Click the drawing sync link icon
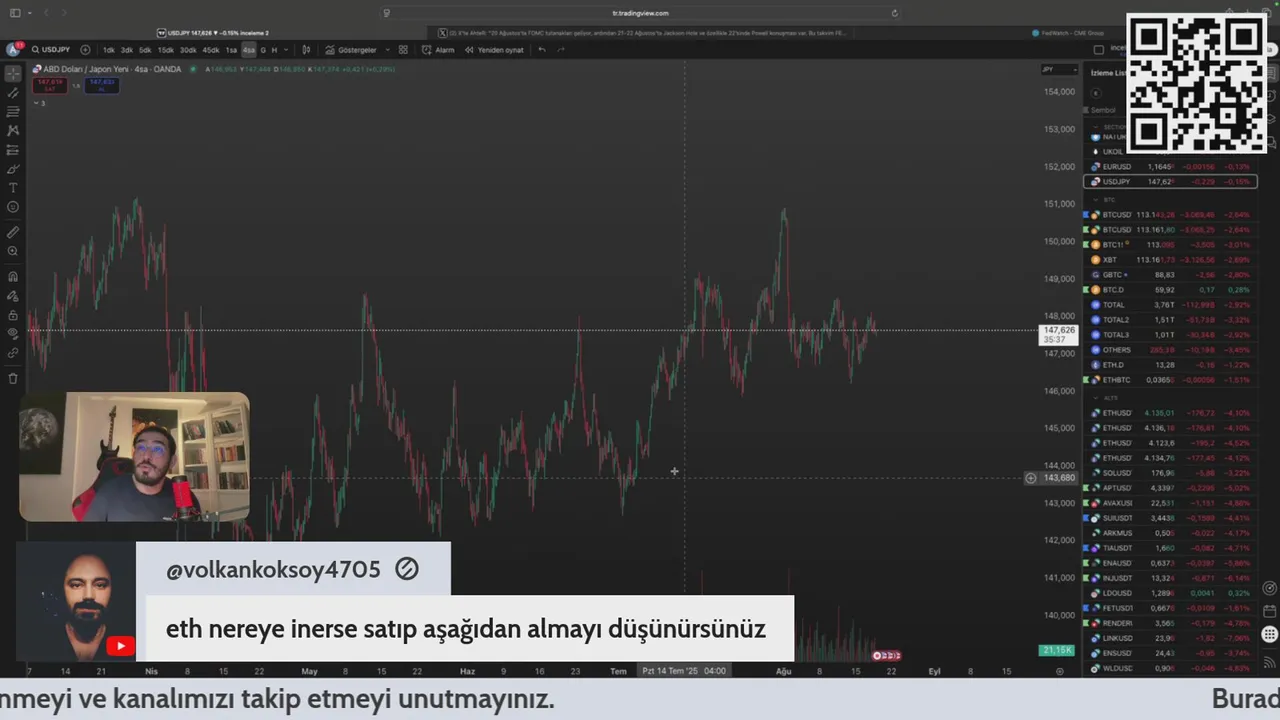 (x=13, y=353)
